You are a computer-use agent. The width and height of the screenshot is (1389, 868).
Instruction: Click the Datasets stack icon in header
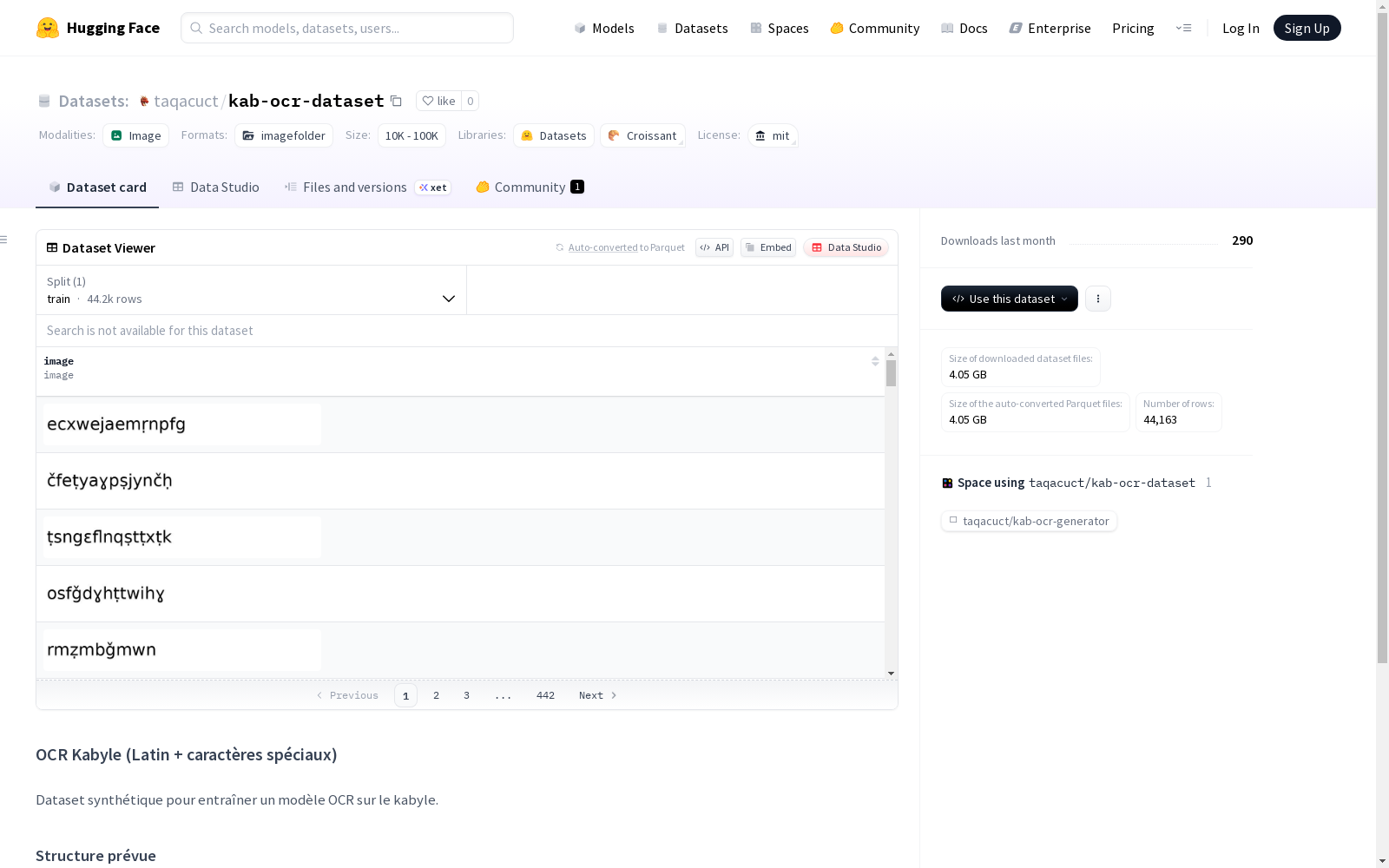[x=44, y=101]
